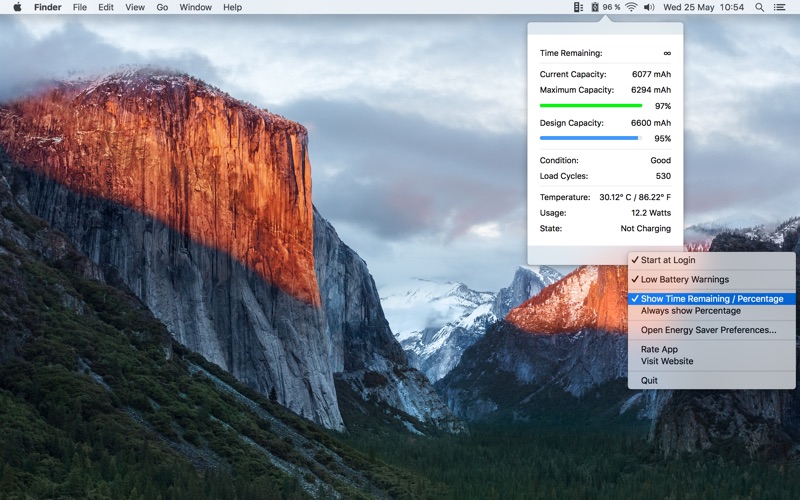Click the date and time display
800x500 pixels.
(704, 7)
